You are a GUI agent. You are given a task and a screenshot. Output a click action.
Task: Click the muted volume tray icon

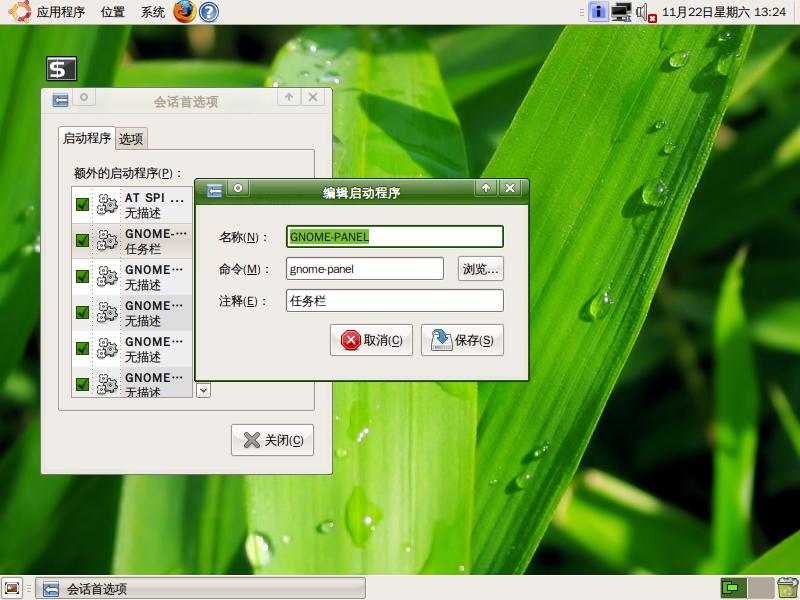[645, 13]
